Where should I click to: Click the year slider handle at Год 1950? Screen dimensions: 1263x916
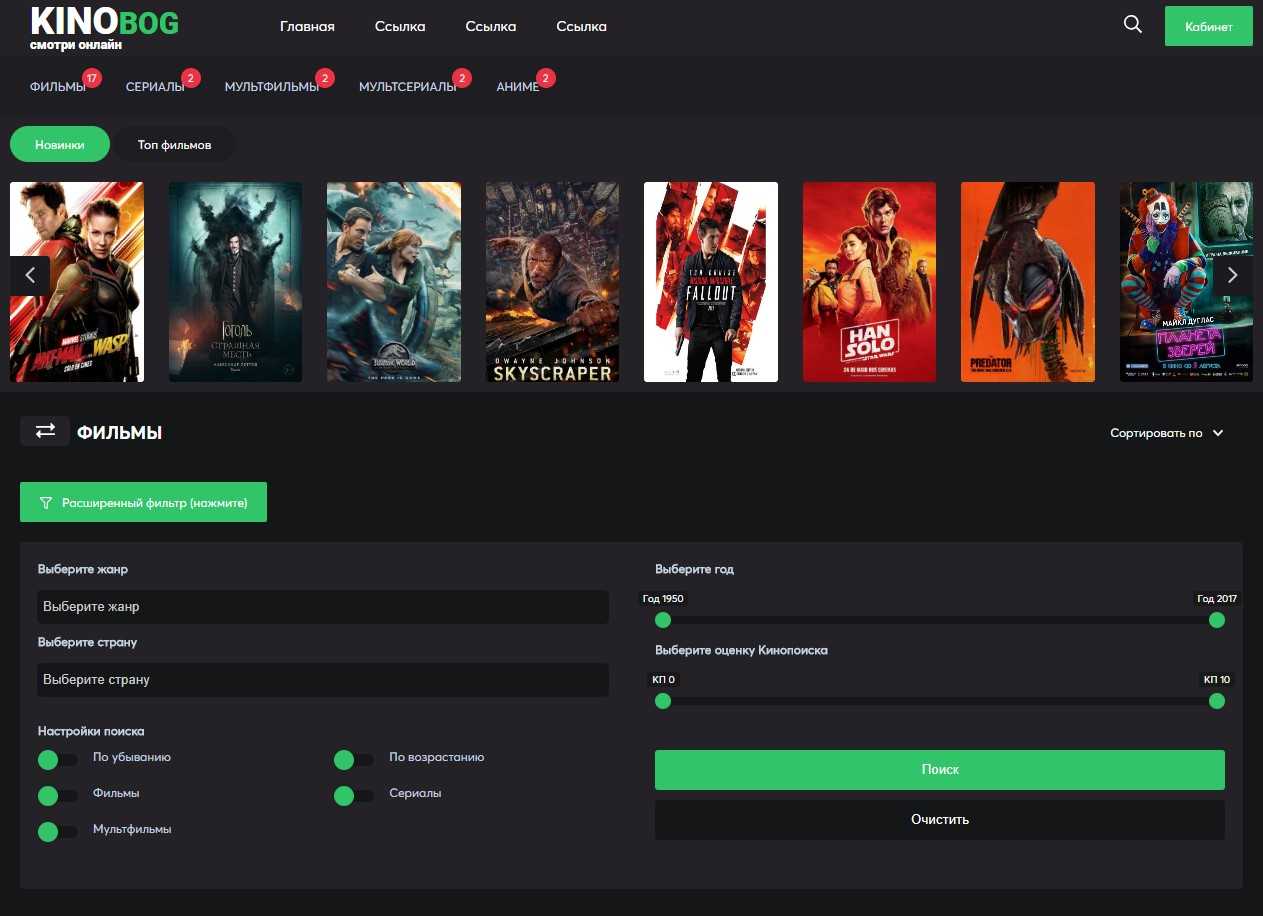point(663,620)
